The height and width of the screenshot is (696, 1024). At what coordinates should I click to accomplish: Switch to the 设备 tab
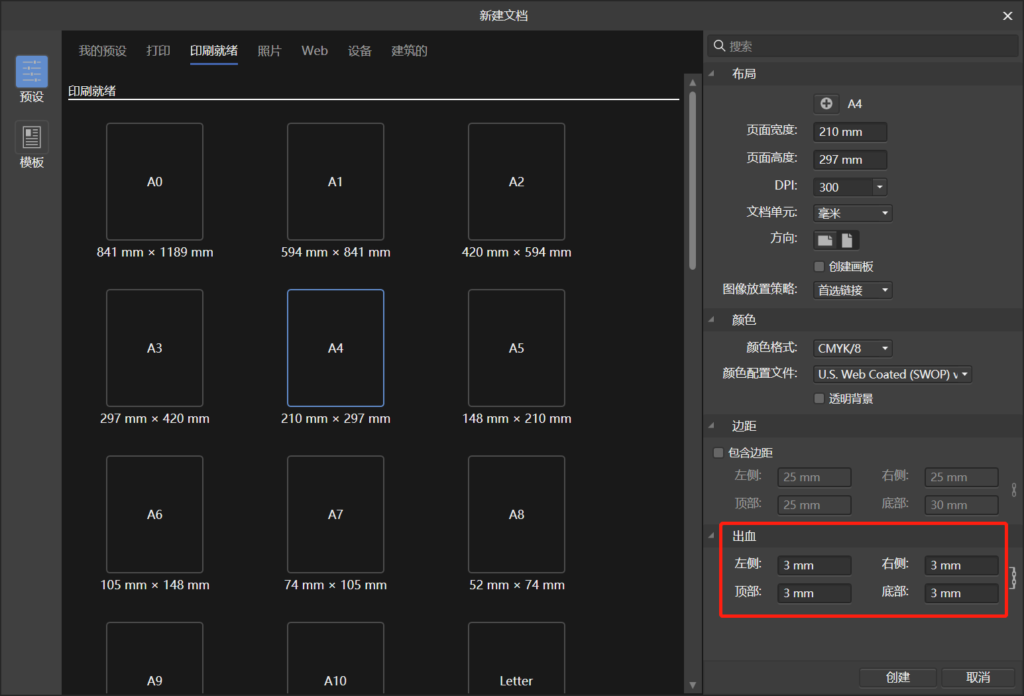pyautogui.click(x=359, y=51)
